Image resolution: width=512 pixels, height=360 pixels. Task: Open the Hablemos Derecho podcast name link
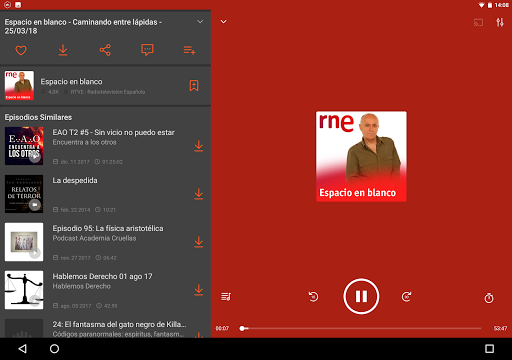(82, 286)
